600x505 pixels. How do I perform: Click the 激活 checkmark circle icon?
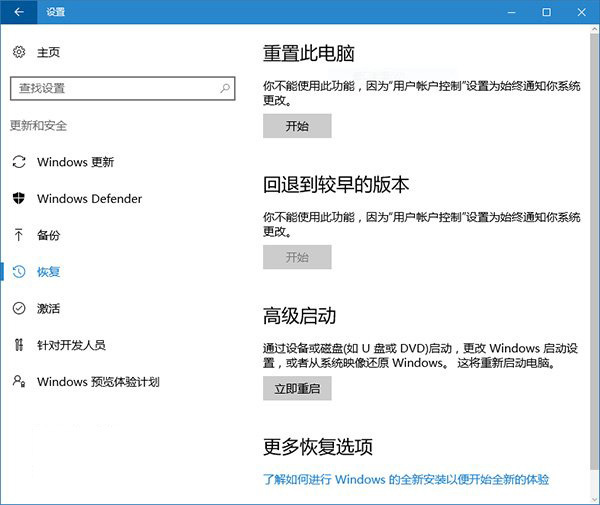point(19,308)
